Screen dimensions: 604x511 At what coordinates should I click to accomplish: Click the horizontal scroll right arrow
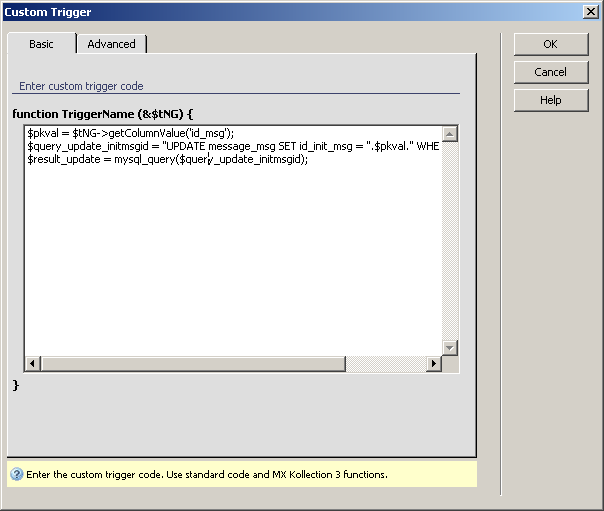(433, 364)
